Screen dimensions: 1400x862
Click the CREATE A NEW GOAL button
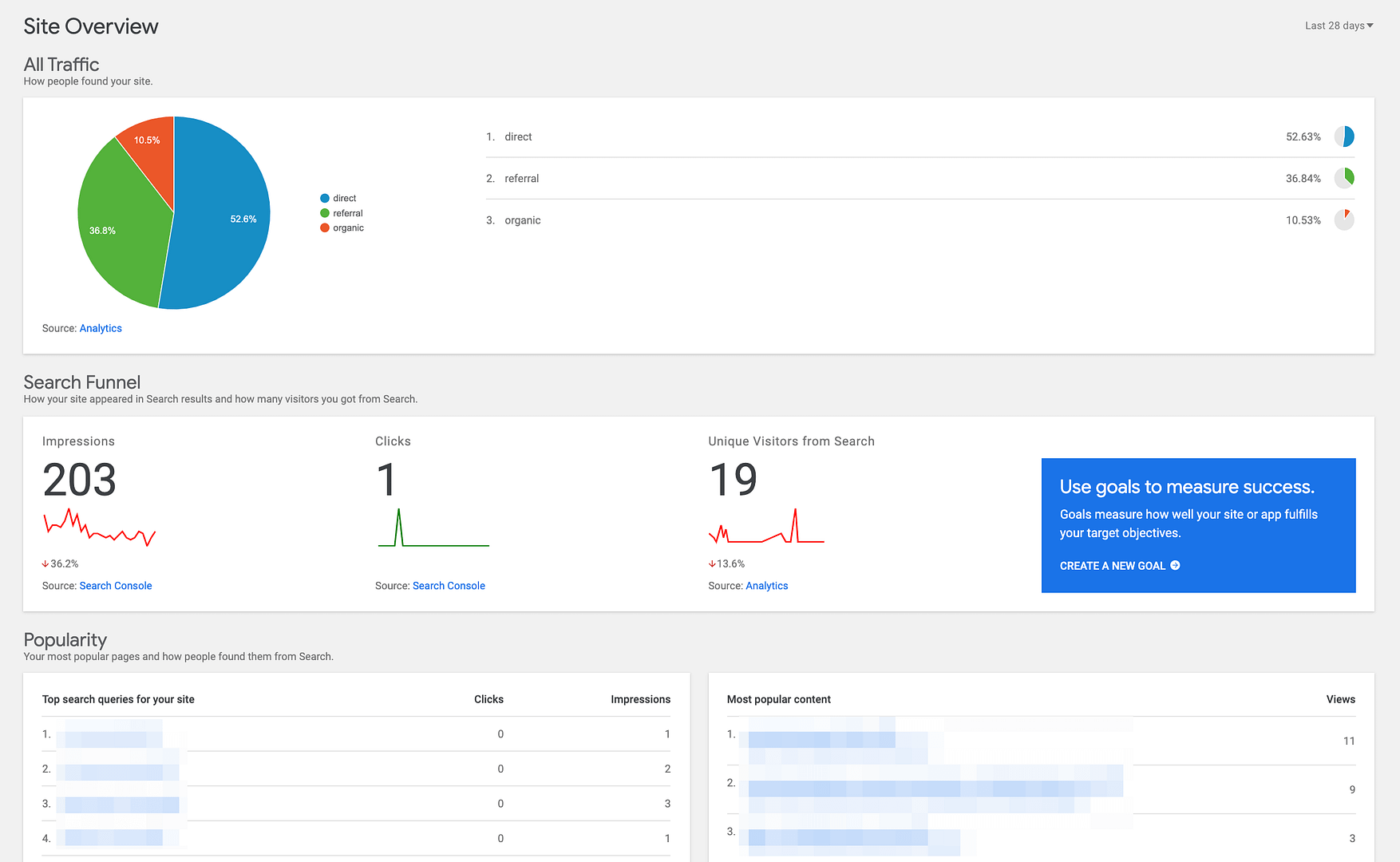point(1113,565)
